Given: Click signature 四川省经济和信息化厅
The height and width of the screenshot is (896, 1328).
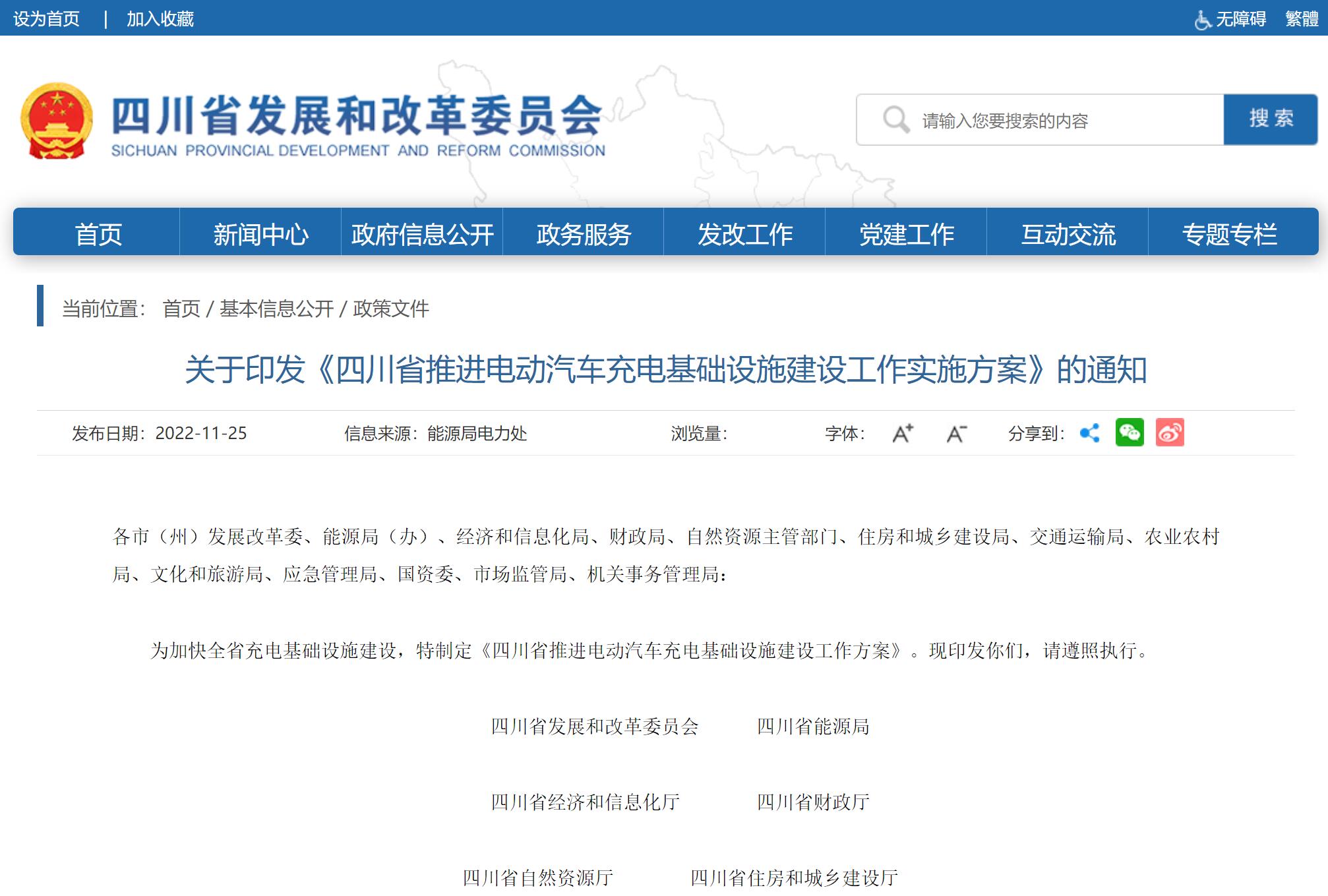Looking at the screenshot, I should 586,802.
